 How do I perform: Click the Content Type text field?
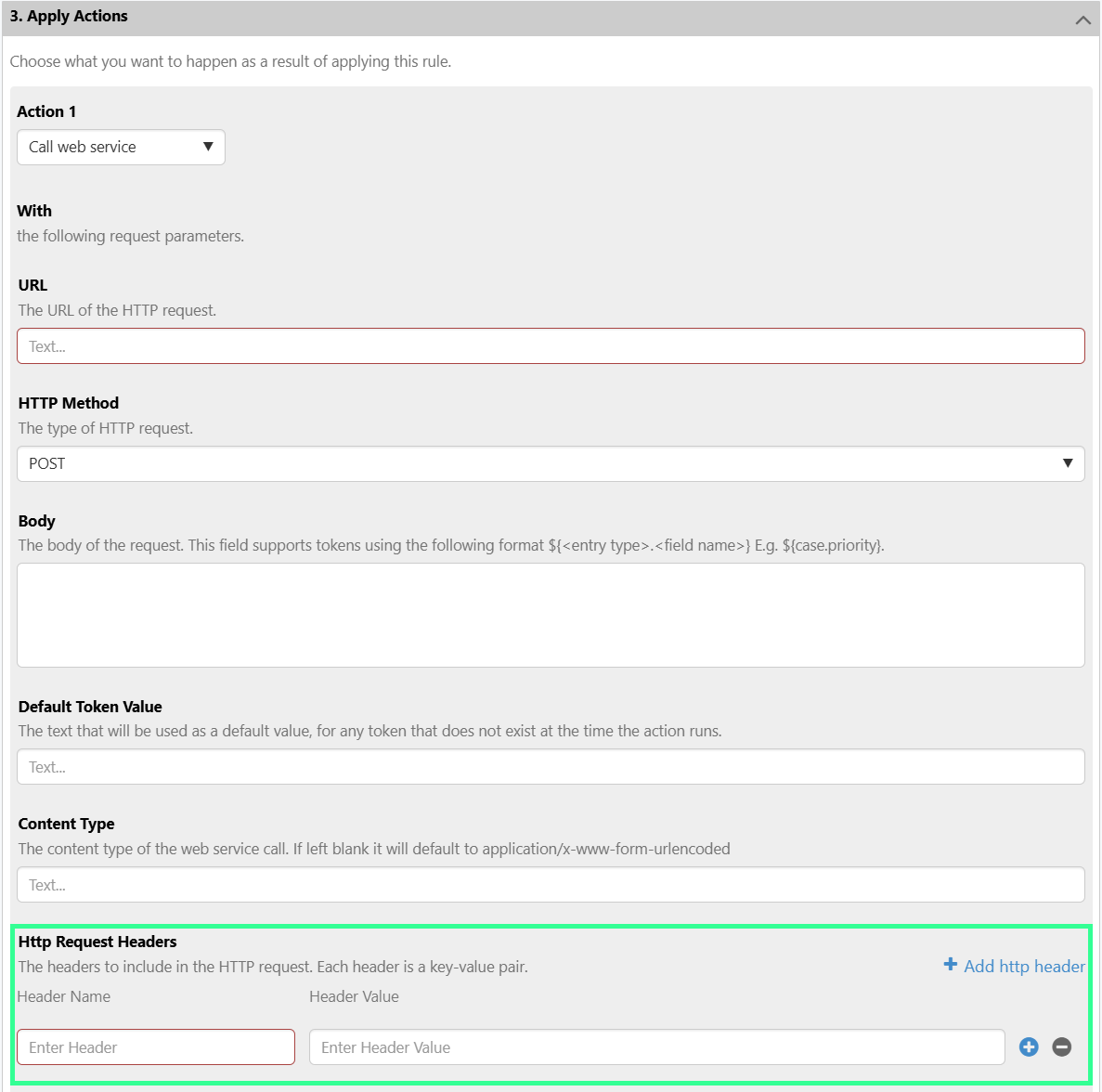pyautogui.click(x=551, y=884)
